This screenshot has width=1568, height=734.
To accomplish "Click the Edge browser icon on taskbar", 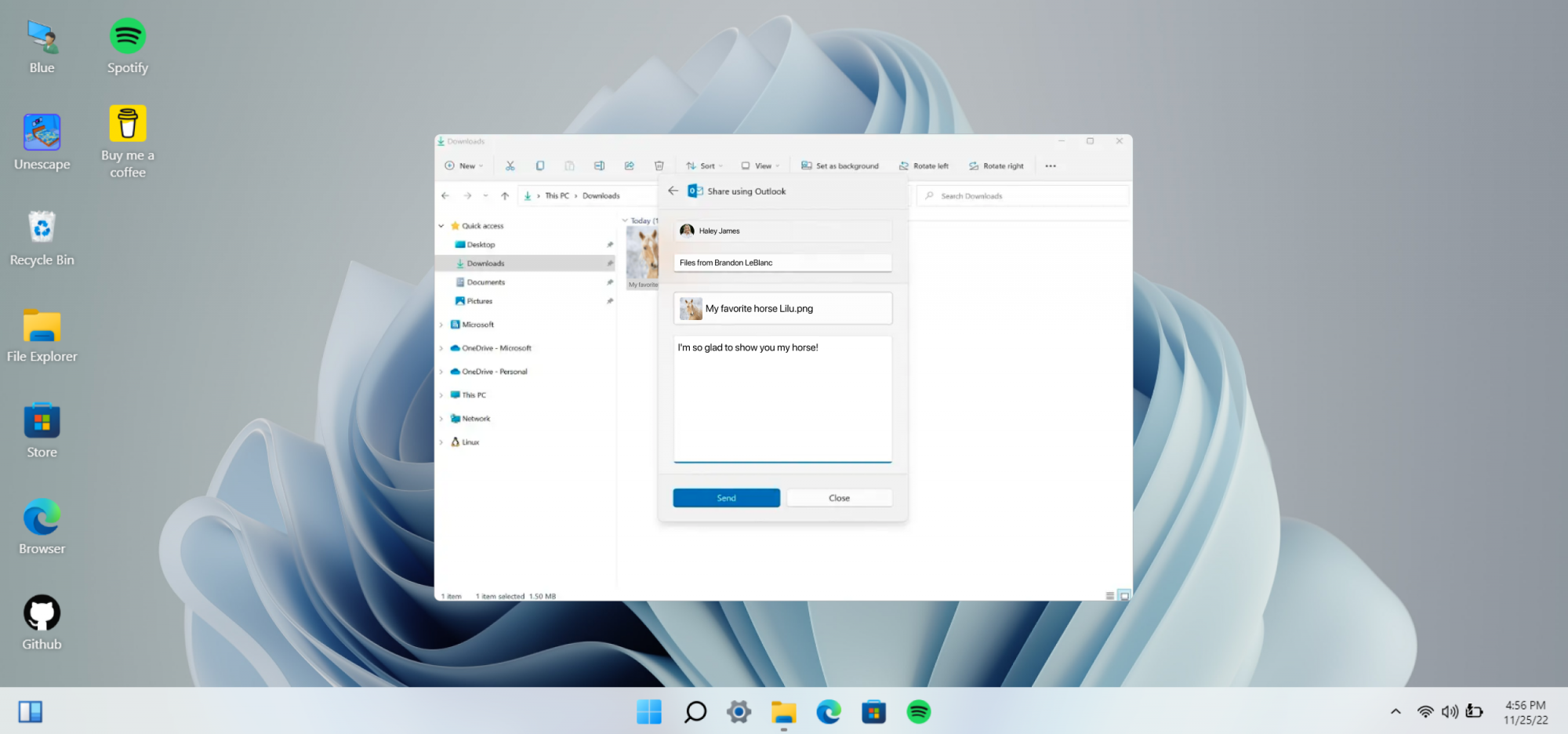I will pos(828,712).
